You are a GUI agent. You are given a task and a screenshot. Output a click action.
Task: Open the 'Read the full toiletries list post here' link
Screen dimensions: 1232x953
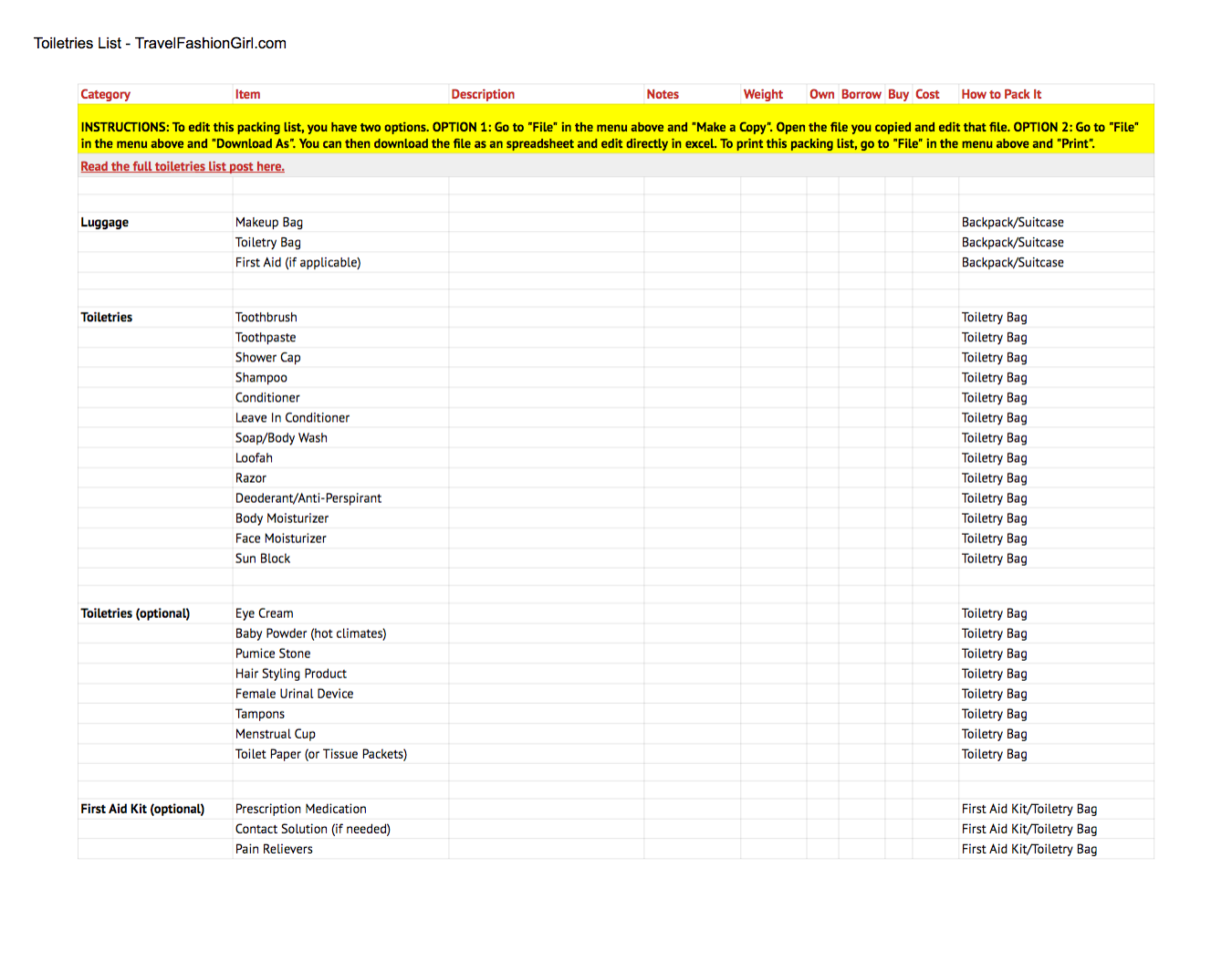pyautogui.click(x=183, y=166)
